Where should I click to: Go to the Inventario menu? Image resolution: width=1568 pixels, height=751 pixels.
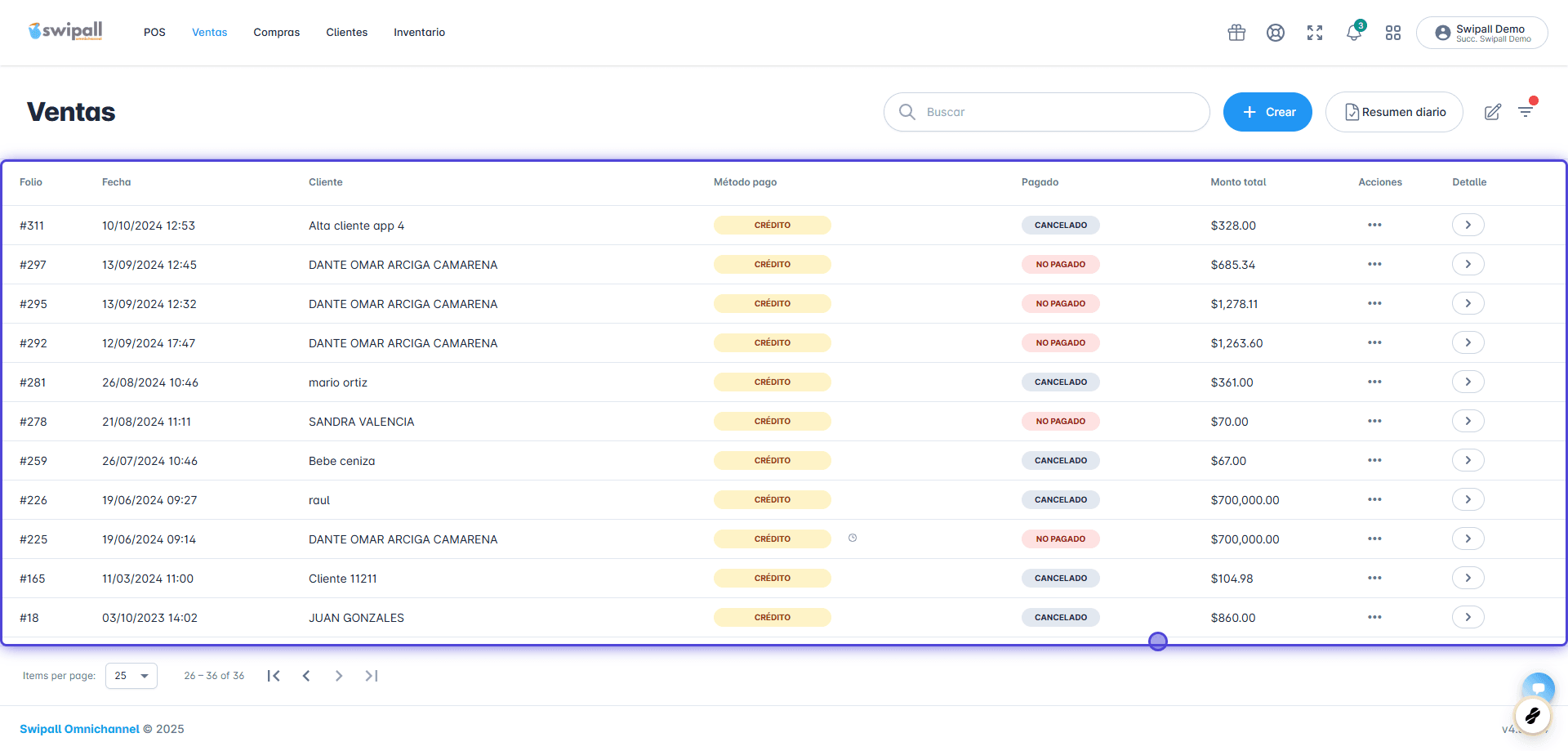pyautogui.click(x=419, y=33)
